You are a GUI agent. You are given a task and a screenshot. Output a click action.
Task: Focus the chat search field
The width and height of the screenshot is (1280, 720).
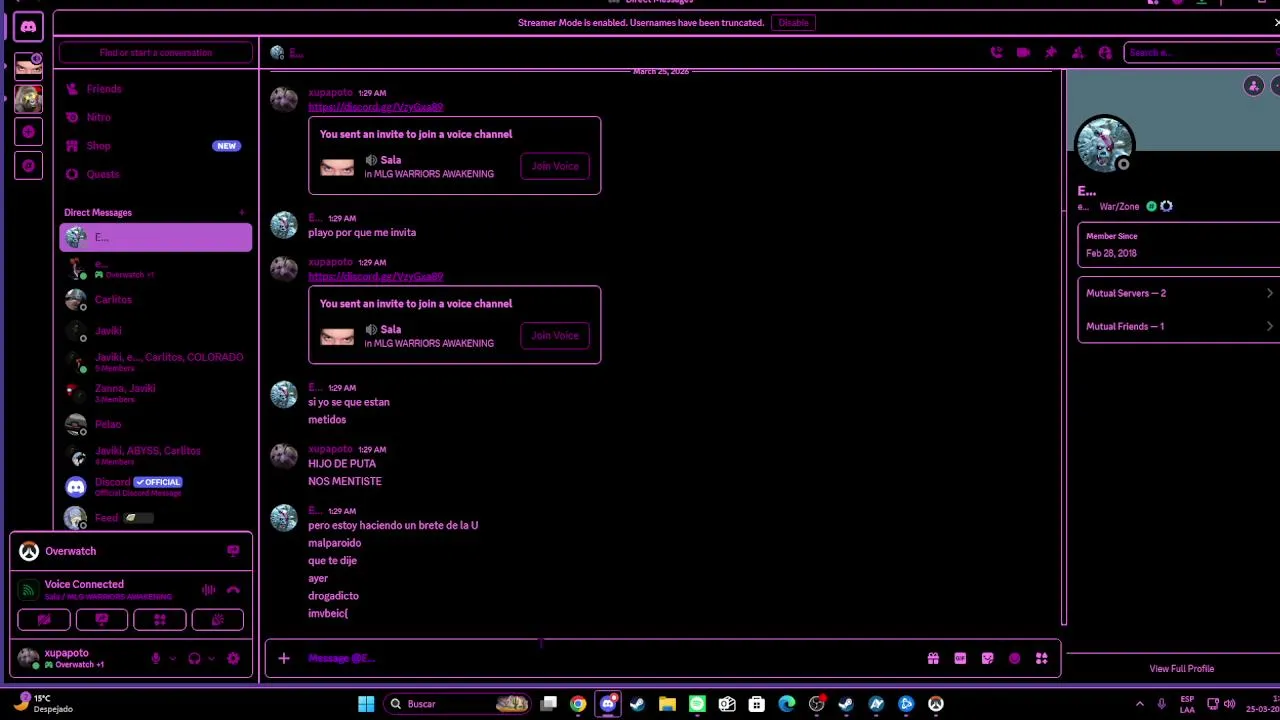click(x=1201, y=53)
